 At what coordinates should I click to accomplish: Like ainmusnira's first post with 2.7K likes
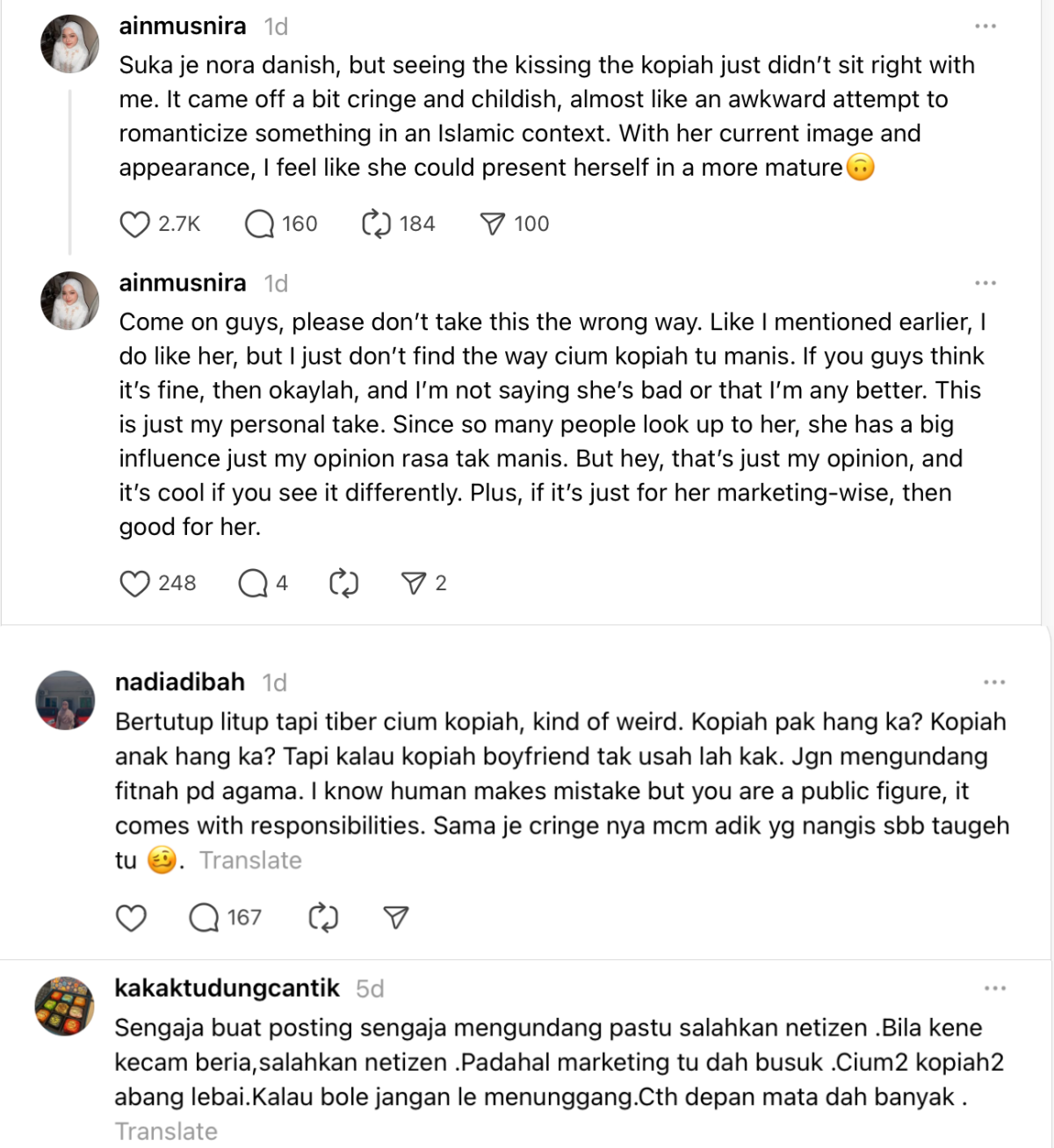point(134,225)
